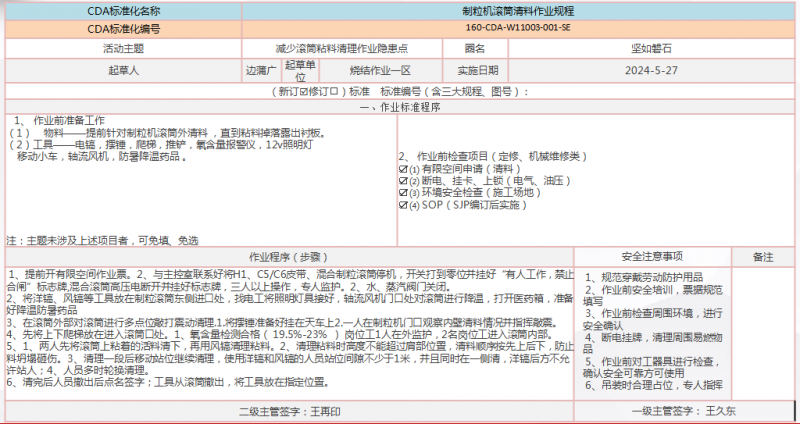Toggle the 环境安全检查（施工场地）checkbox
This screenshot has height=424, width=800.
point(403,193)
